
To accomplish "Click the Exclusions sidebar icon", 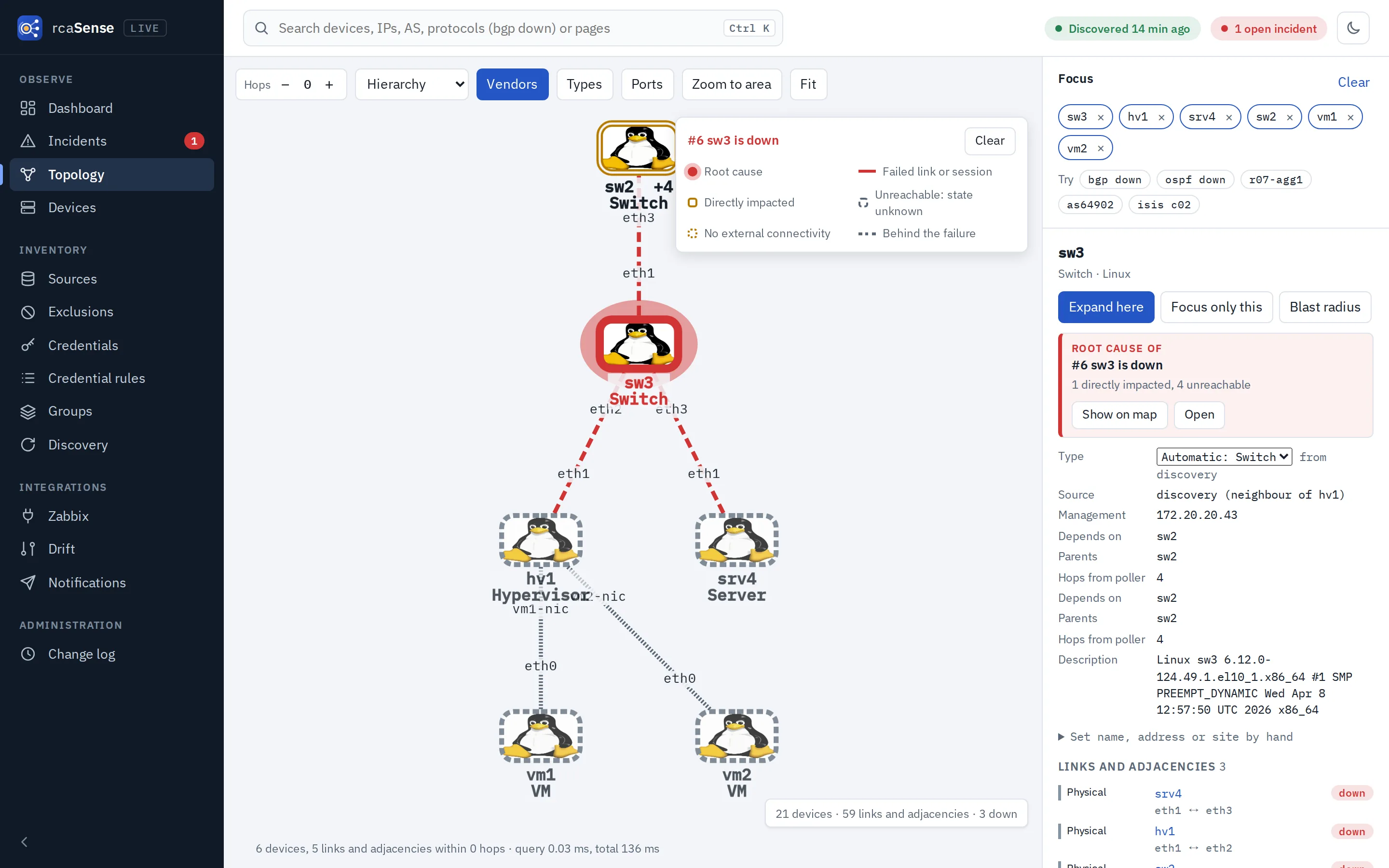I will coord(27,312).
